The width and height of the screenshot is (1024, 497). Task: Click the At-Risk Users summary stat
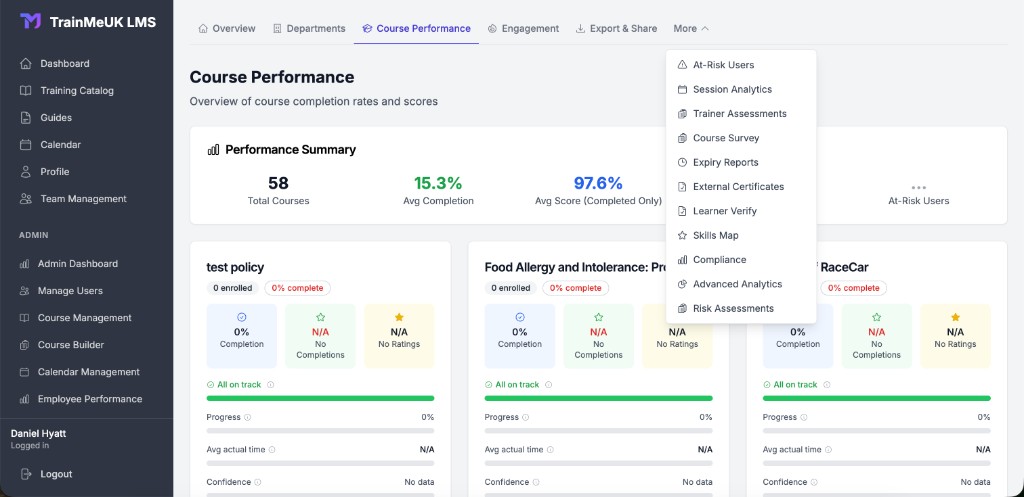coord(918,195)
